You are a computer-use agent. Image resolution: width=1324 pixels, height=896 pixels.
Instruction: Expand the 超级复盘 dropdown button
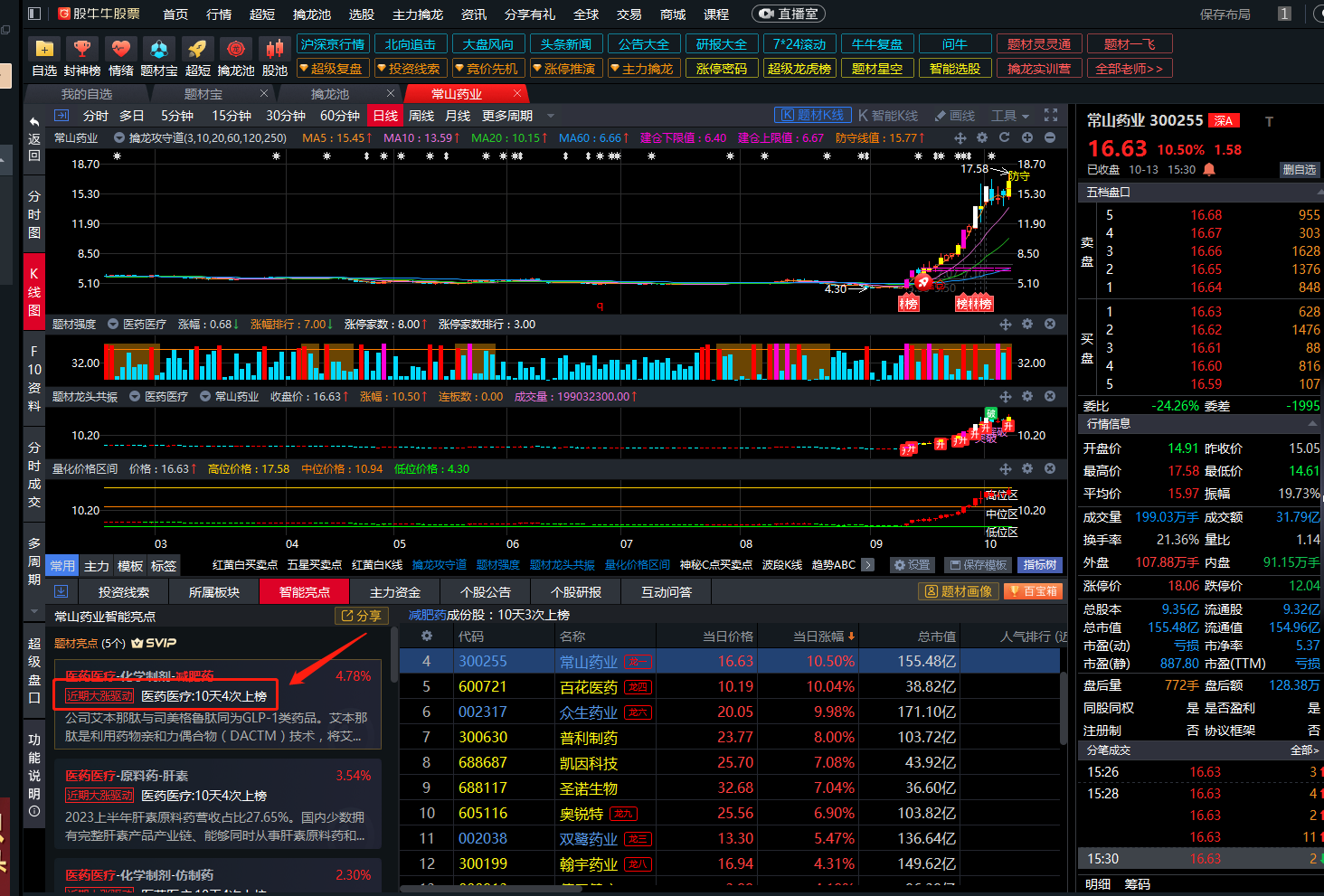pyautogui.click(x=331, y=69)
